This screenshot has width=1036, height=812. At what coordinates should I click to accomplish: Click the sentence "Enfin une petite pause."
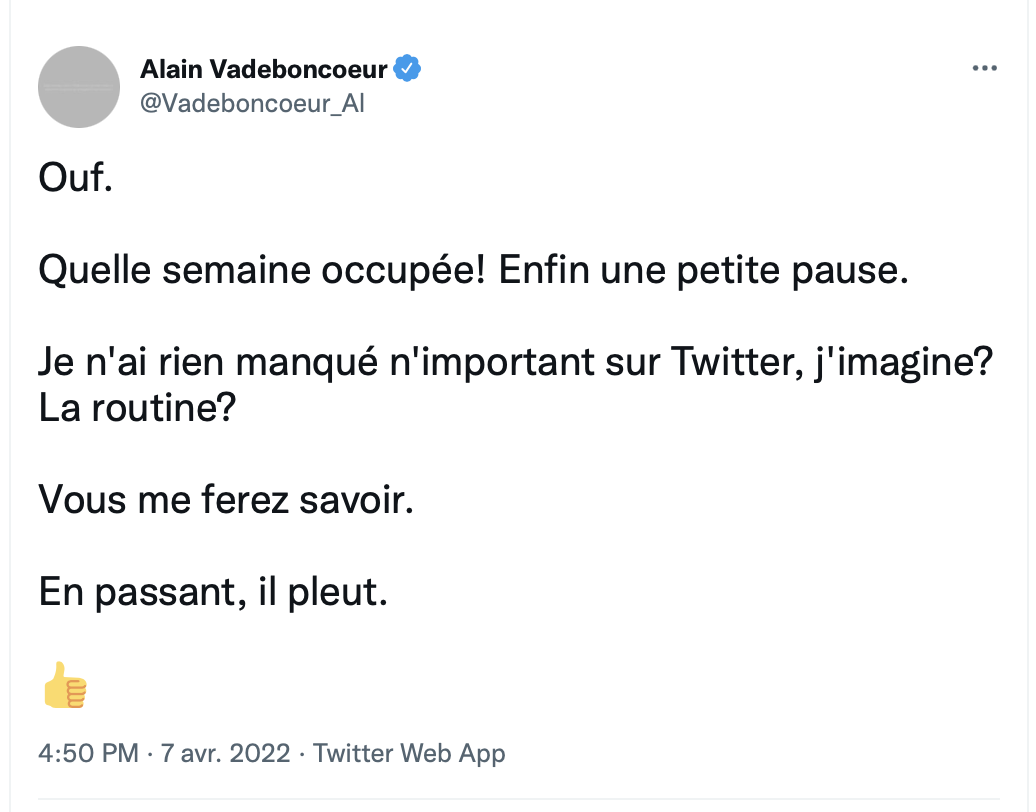click(704, 270)
